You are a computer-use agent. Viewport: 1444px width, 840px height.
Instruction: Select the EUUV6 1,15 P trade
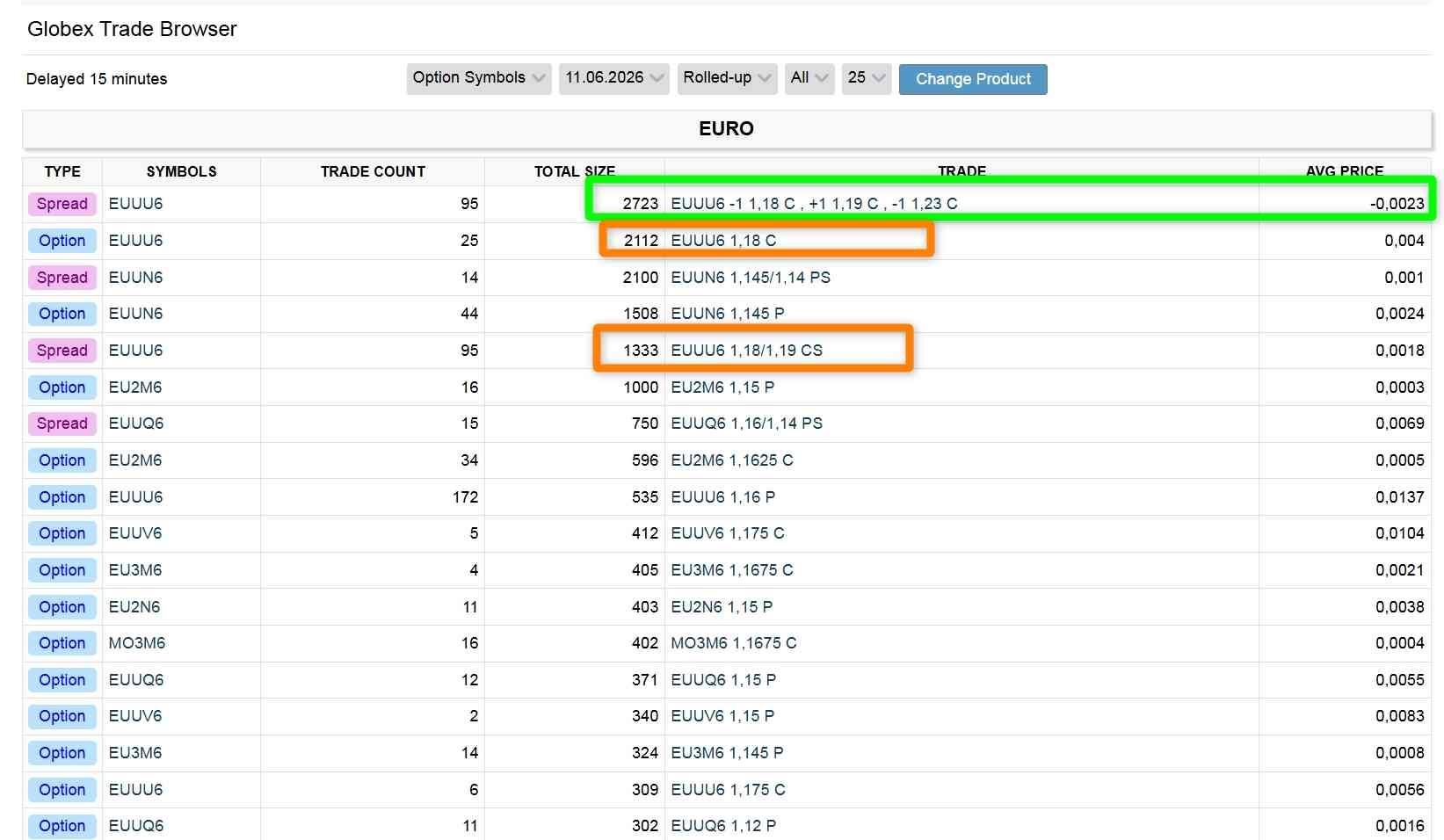[722, 716]
